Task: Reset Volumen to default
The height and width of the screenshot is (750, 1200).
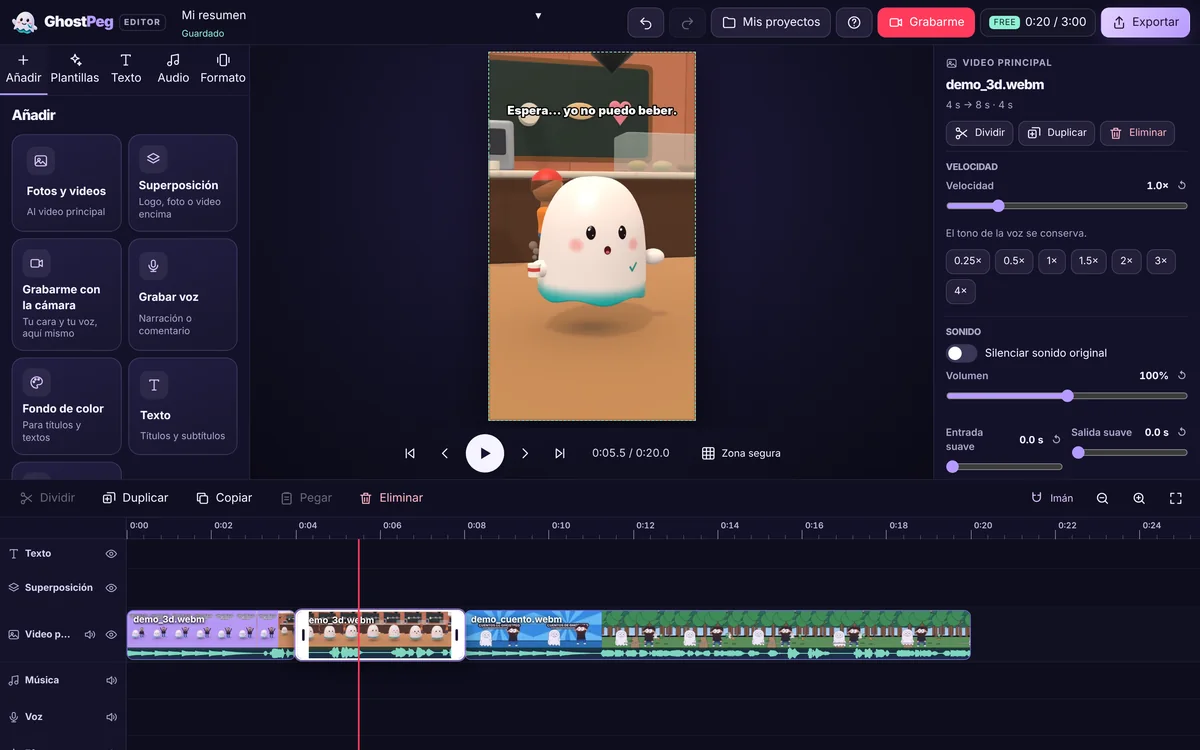Action: tap(1182, 376)
